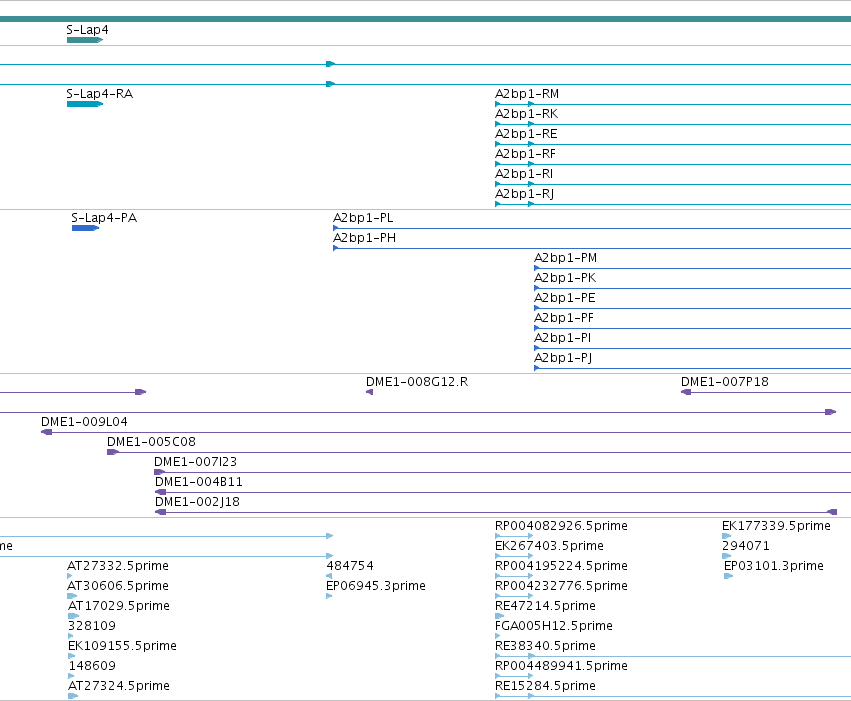The height and width of the screenshot is (701, 851).
Task: Select EST EP03101.3prime
Action: tap(774, 566)
